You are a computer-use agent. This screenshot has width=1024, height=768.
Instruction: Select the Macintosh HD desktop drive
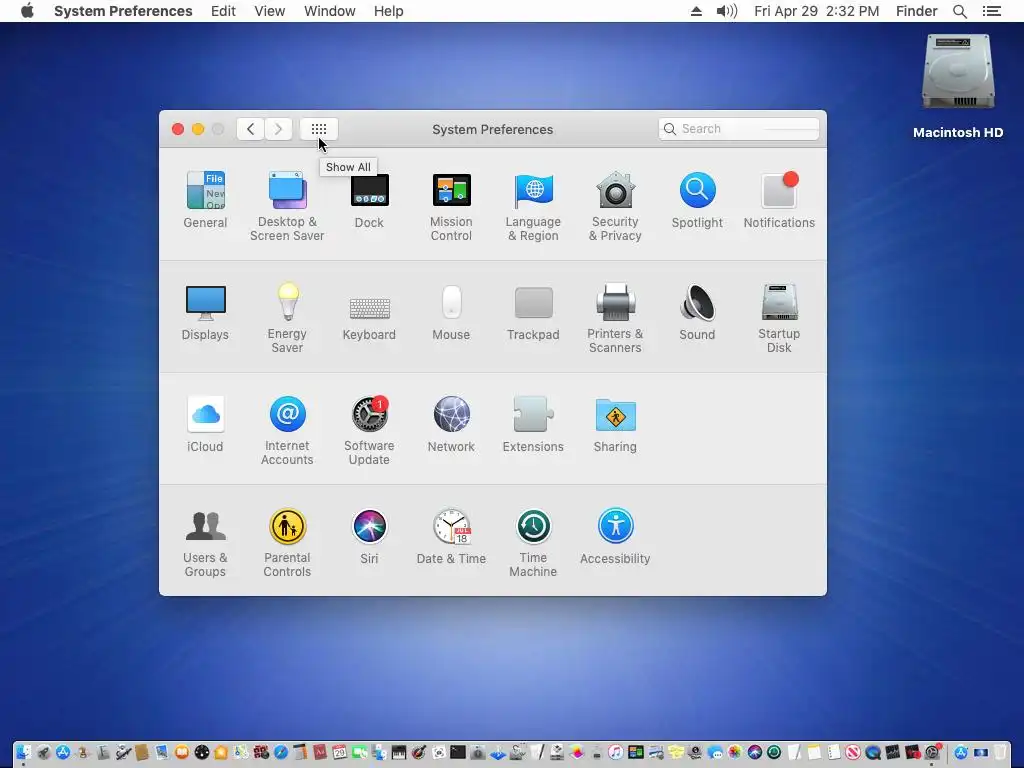pos(958,86)
